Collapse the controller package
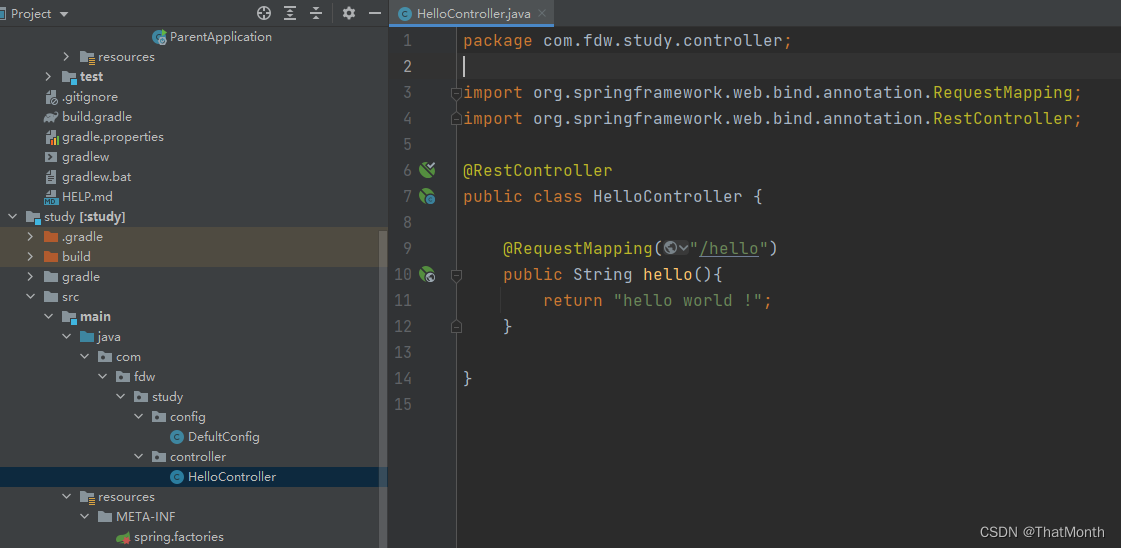This screenshot has height=548, width=1121. click(x=137, y=457)
